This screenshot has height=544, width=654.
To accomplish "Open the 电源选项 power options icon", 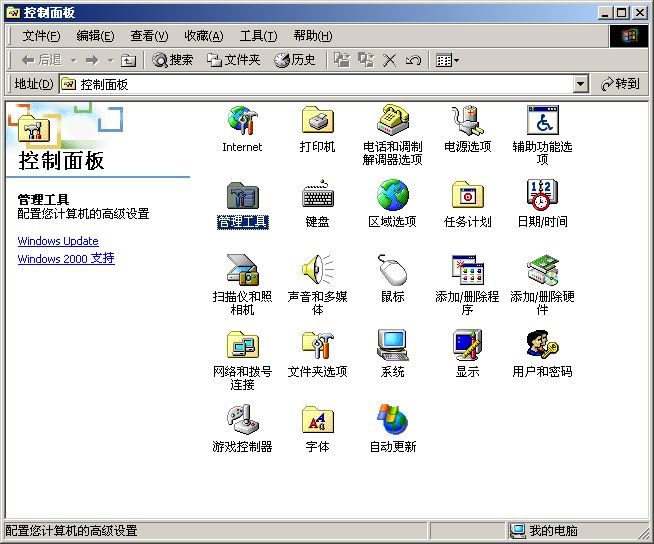I will coord(467,122).
